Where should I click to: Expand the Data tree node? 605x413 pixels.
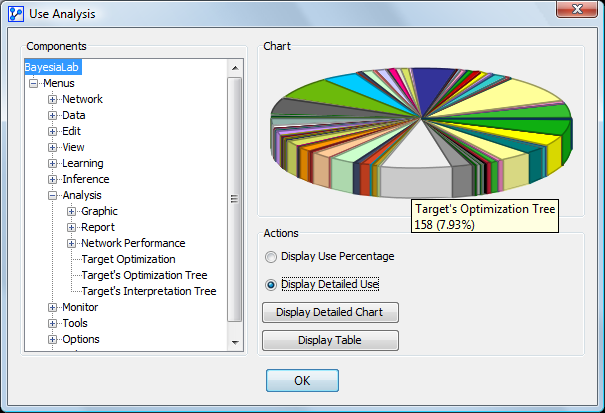point(53,115)
